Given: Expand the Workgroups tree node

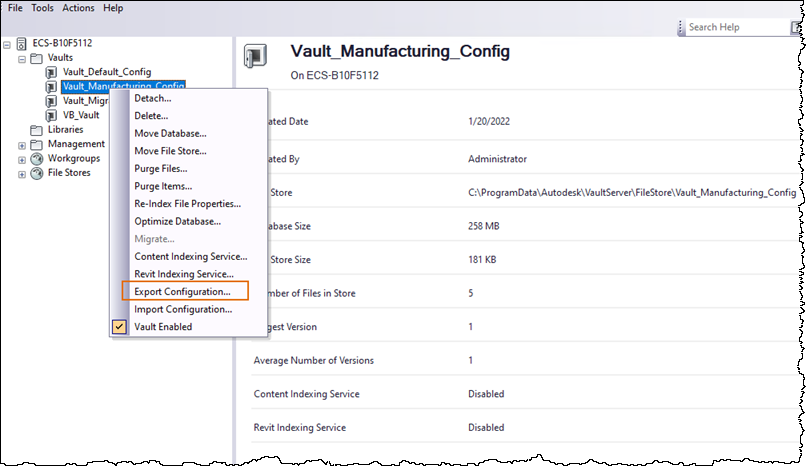Looking at the screenshot, I should pos(22,158).
